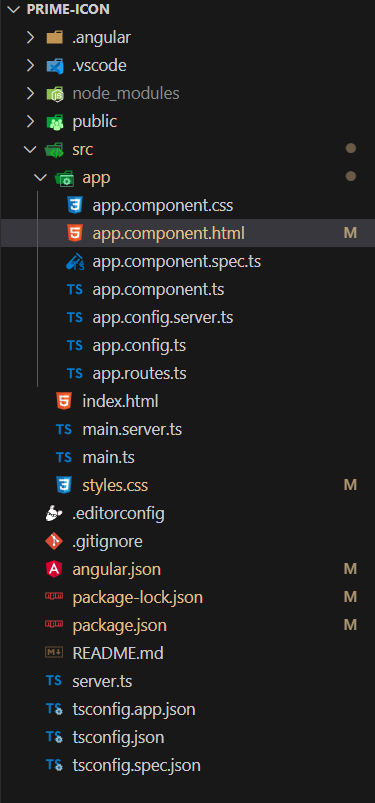Select the app folder name
The height and width of the screenshot is (803, 375).
pos(96,178)
